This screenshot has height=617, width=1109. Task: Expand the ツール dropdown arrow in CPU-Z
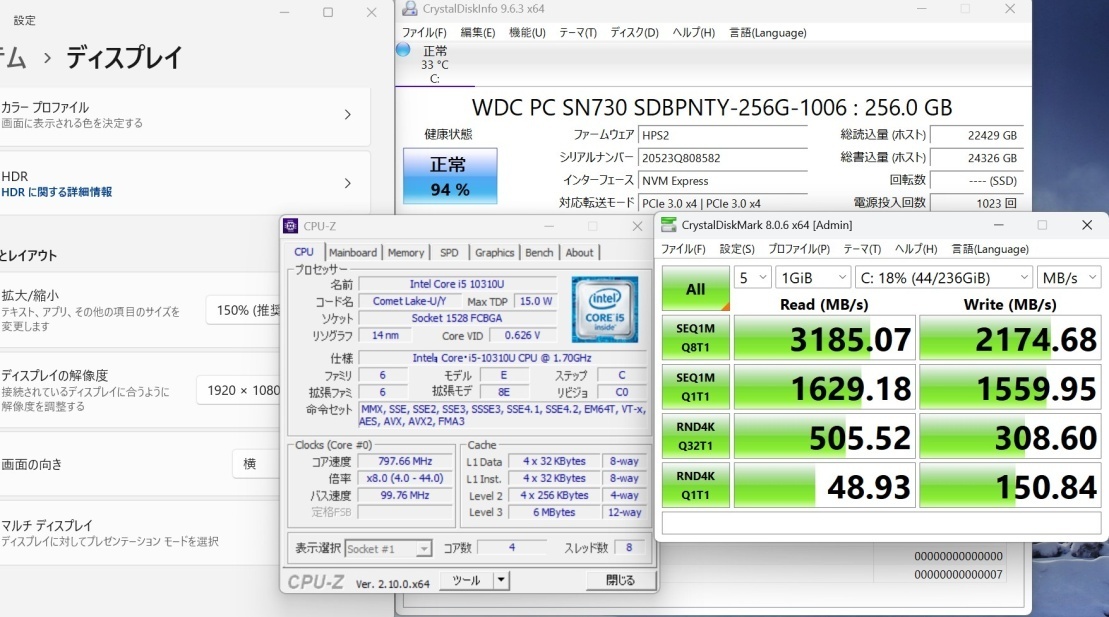pyautogui.click(x=501, y=580)
